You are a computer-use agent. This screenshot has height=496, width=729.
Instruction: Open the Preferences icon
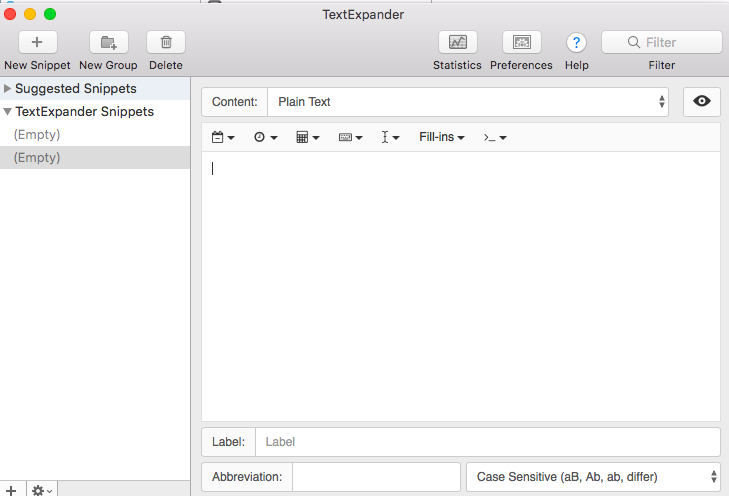coord(522,42)
